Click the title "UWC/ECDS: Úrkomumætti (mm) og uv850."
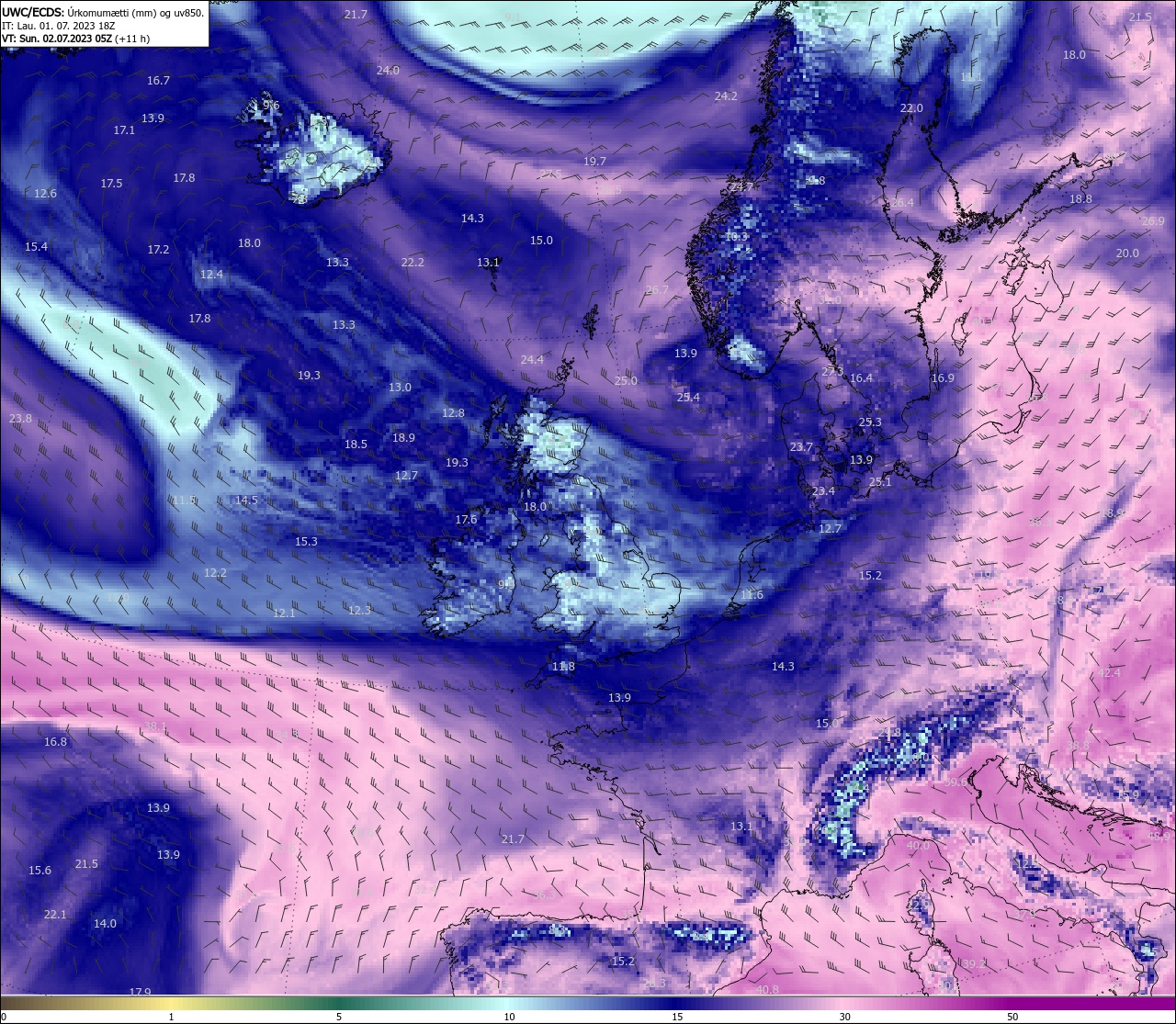 103,13
